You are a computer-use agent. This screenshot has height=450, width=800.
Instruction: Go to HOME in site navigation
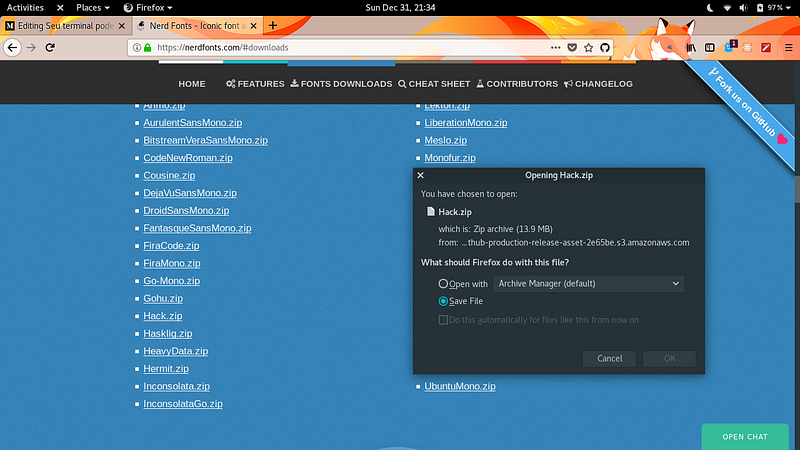click(192, 84)
